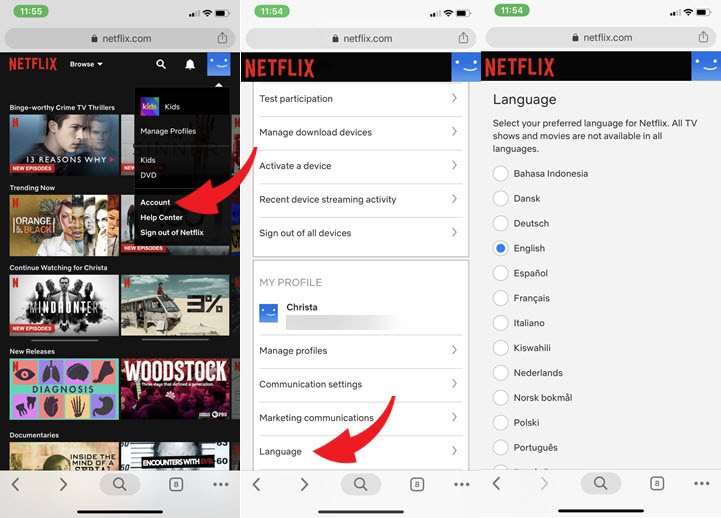Open Marketing communications row chevron

point(454,417)
